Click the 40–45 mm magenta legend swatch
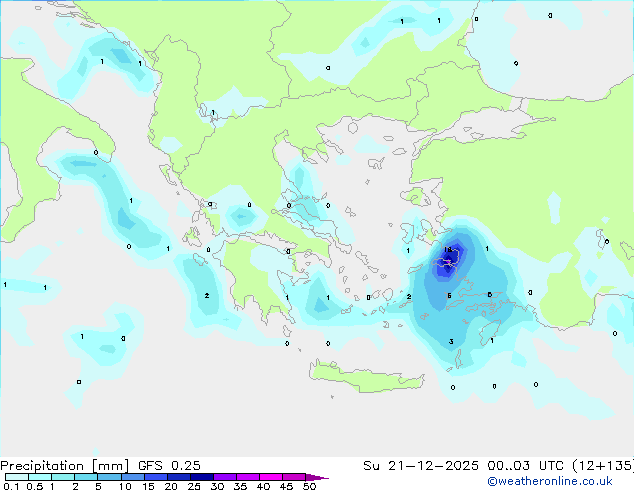The width and height of the screenshot is (634, 490). point(271,477)
